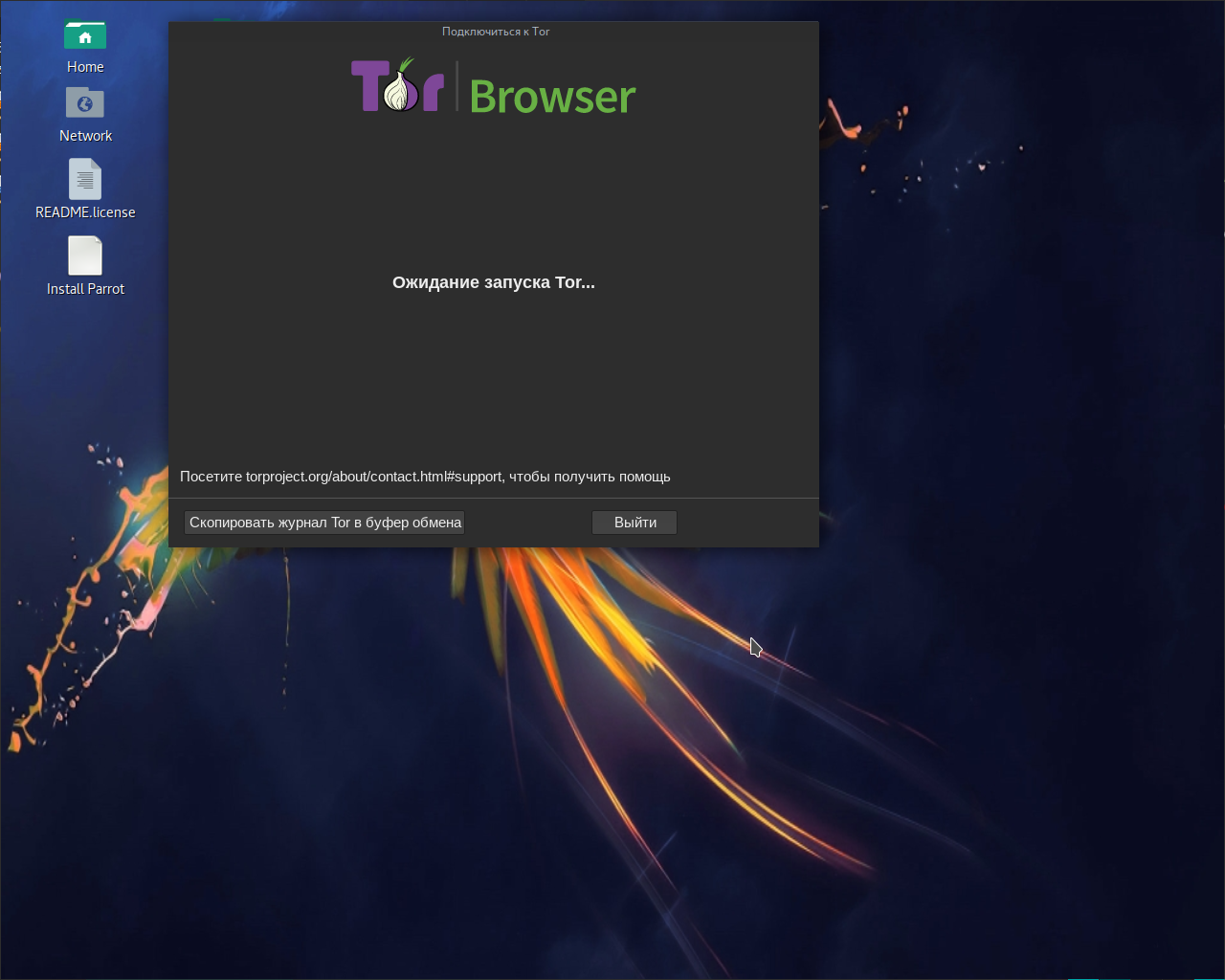
Task: Open the Home folder desktop icon
Action: pyautogui.click(x=85, y=35)
